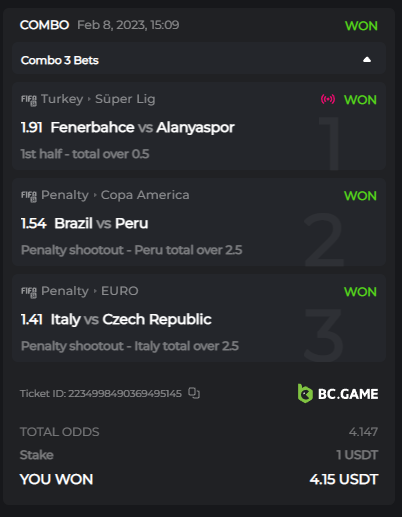The image size is (402, 517).
Task: Open the Brazil vs Peru match
Action: (x=101, y=223)
